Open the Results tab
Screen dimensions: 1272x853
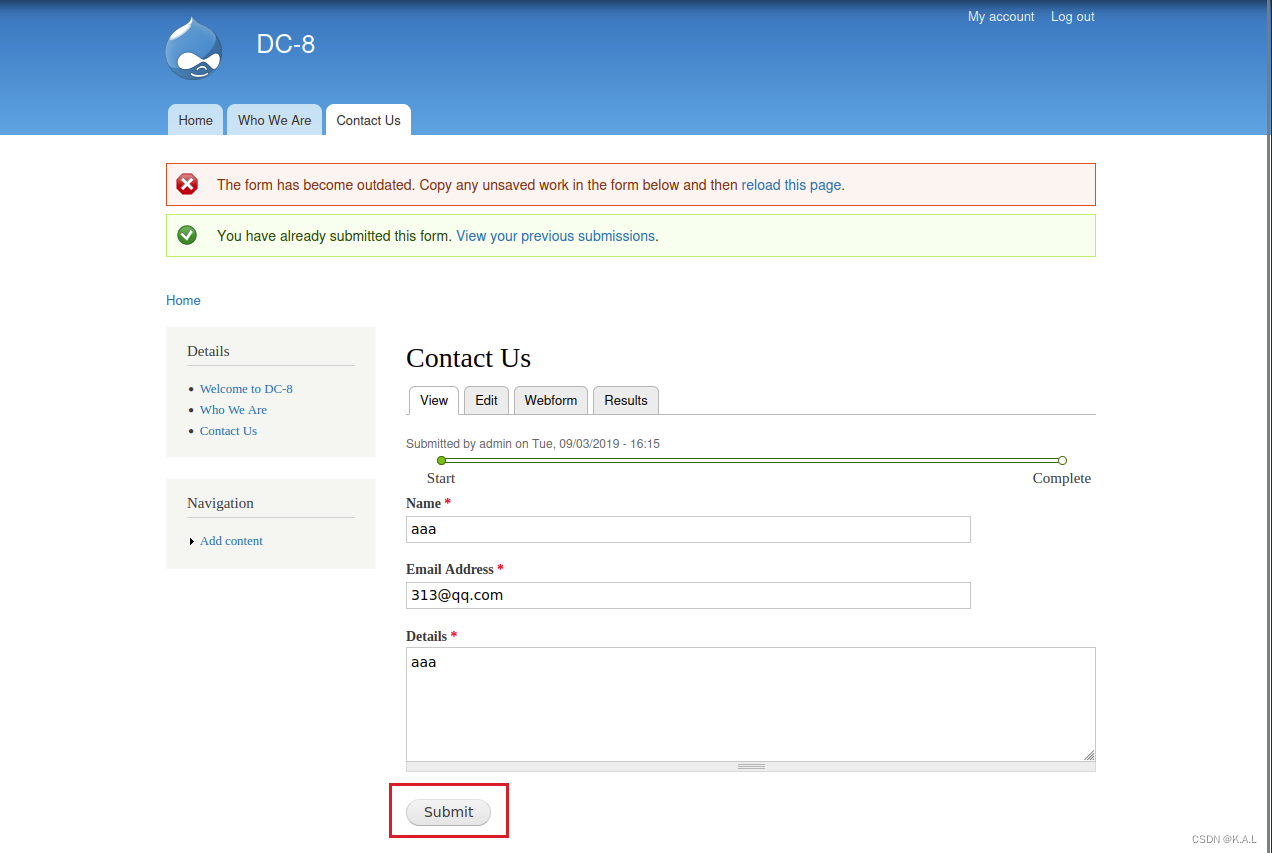tap(625, 400)
